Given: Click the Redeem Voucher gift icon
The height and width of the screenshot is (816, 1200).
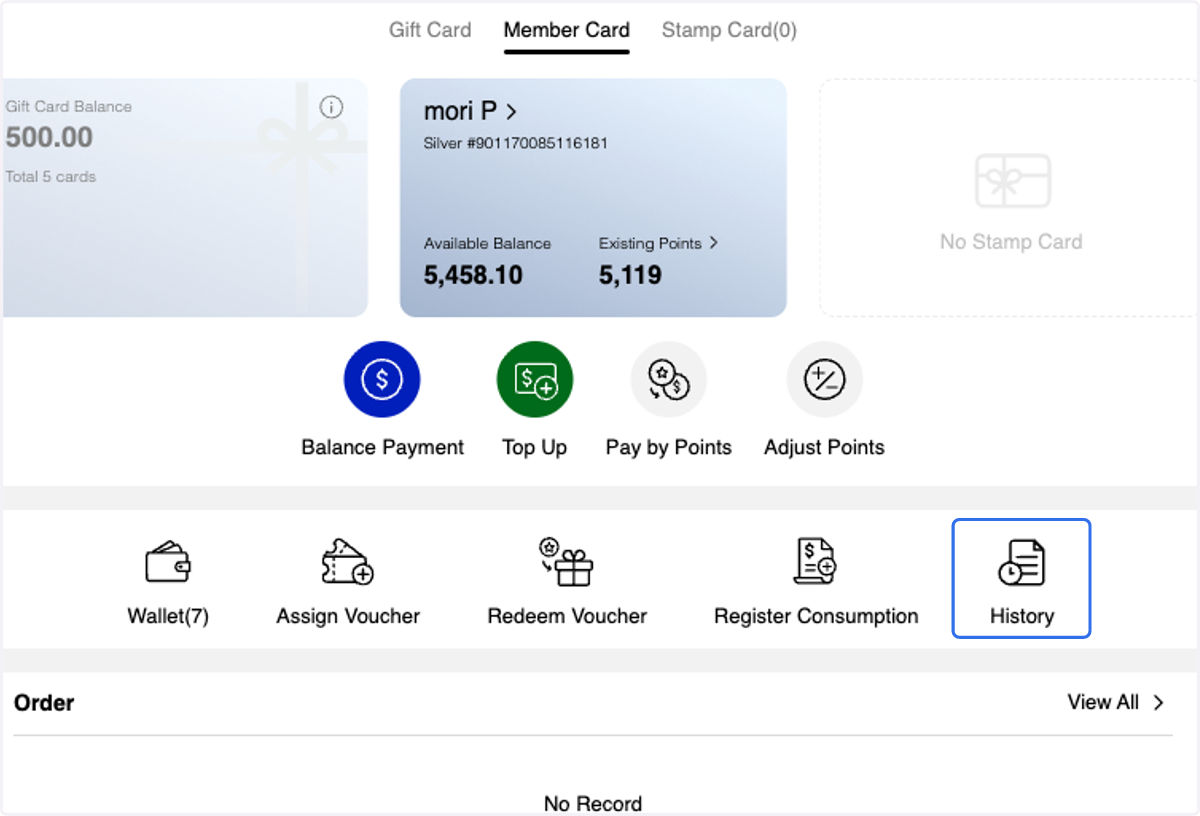Looking at the screenshot, I should coord(567,561).
